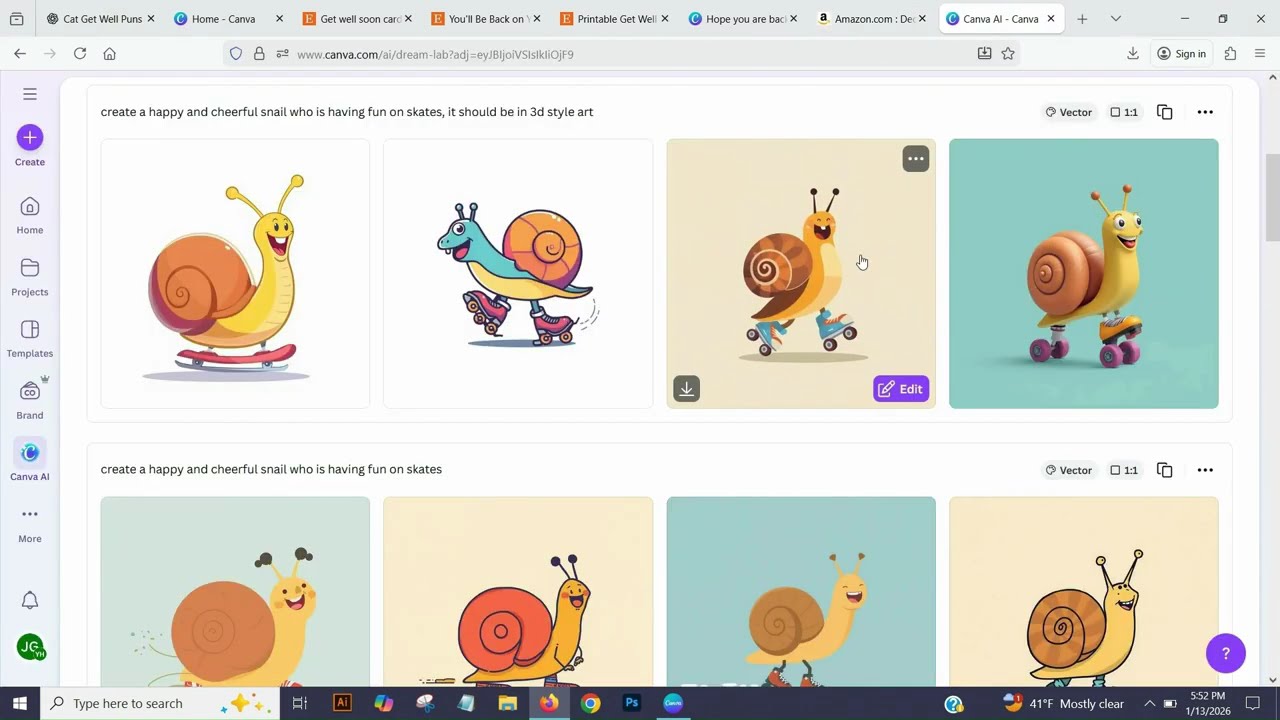Open the notifications bell
Image resolution: width=1280 pixels, height=720 pixels.
click(30, 600)
